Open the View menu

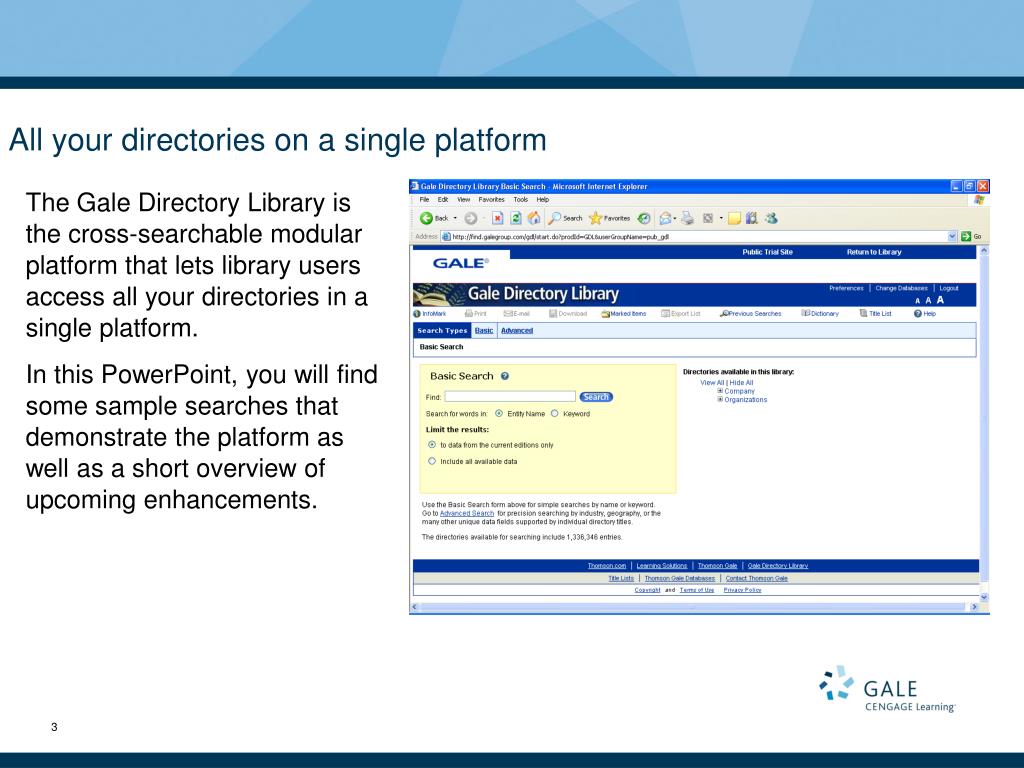[x=464, y=200]
